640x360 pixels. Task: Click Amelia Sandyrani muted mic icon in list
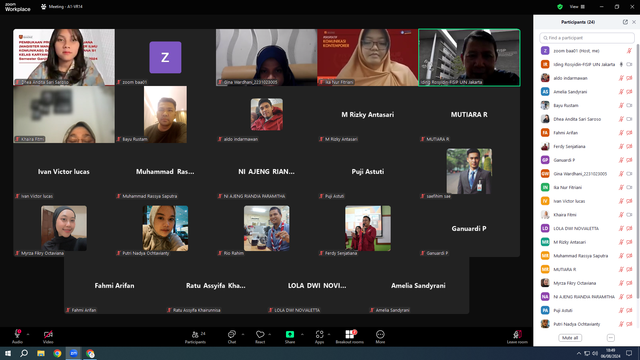[x=621, y=92]
